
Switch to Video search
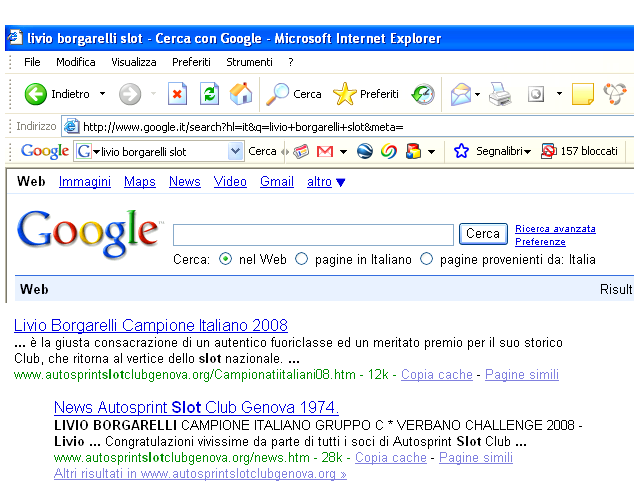click(230, 181)
